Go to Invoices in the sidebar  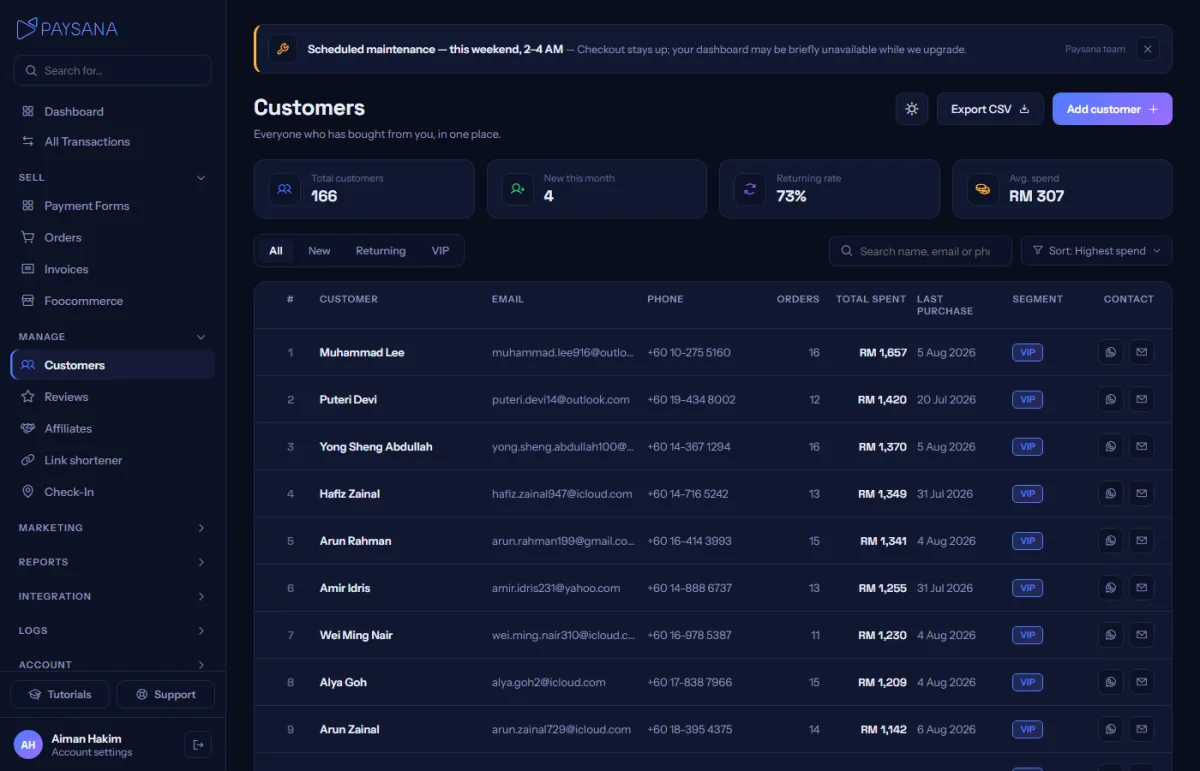pos(112,269)
